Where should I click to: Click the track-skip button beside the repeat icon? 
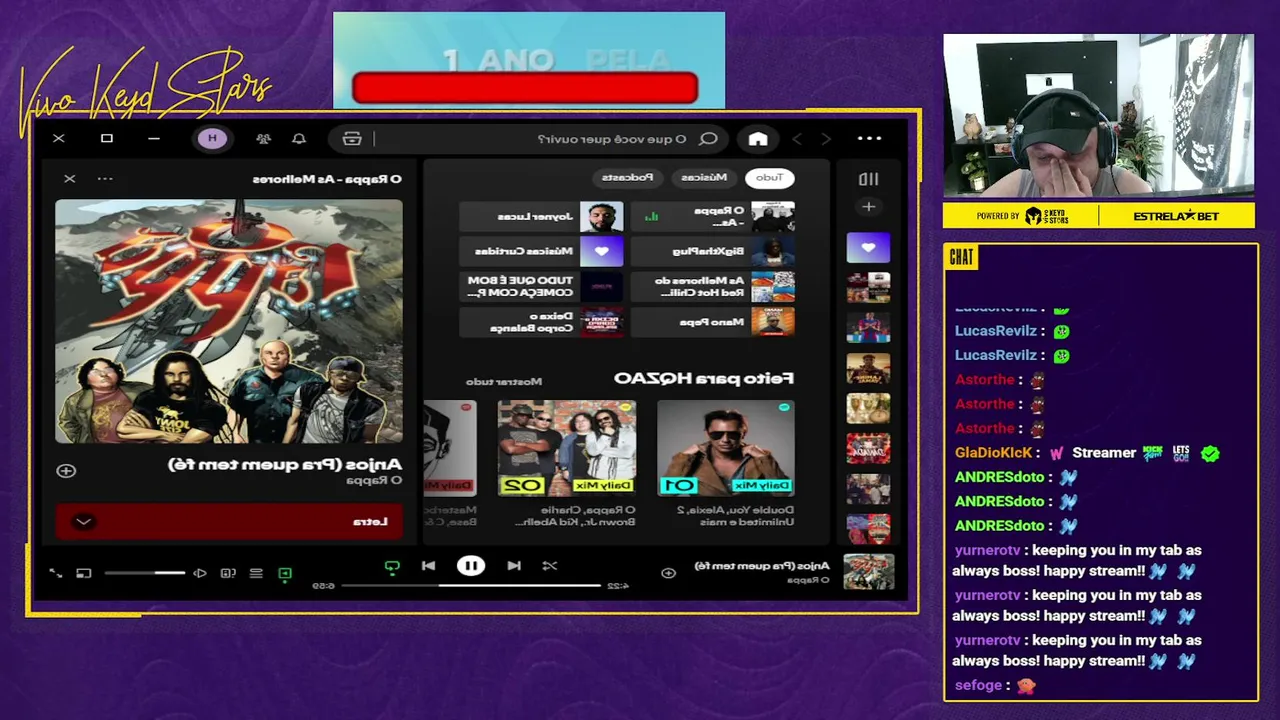click(428, 566)
